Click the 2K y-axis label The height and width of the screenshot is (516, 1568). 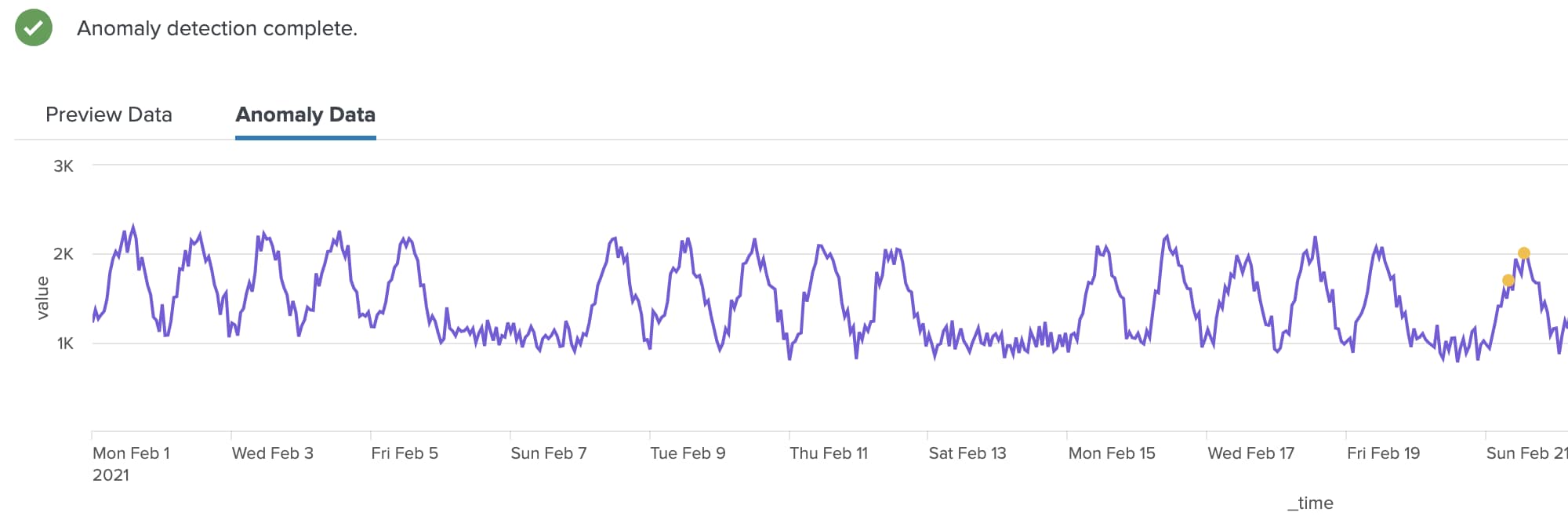[64, 254]
